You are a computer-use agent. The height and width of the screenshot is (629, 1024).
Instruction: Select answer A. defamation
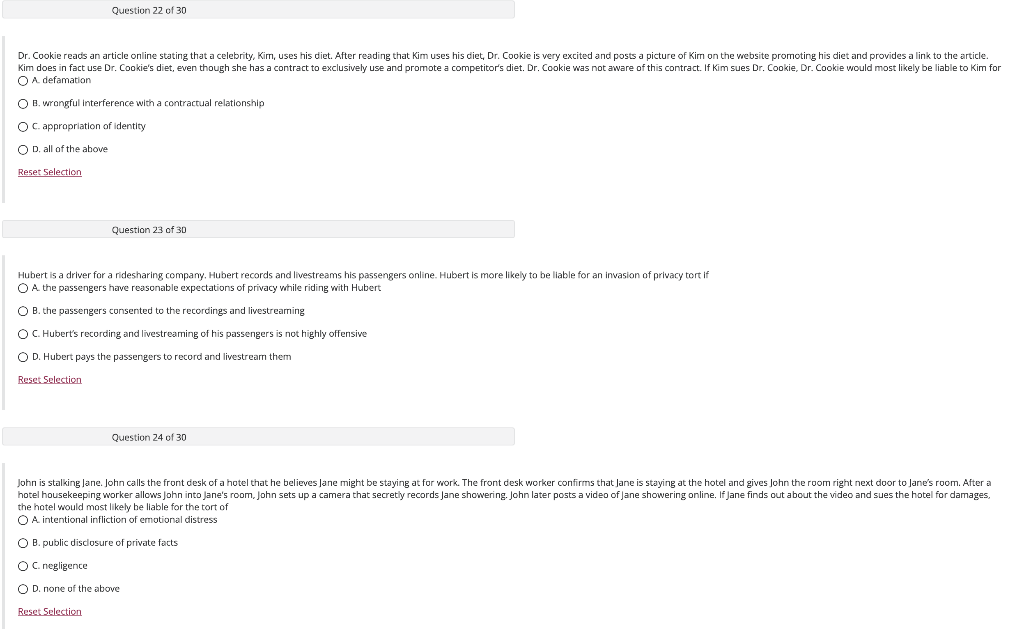click(23, 81)
